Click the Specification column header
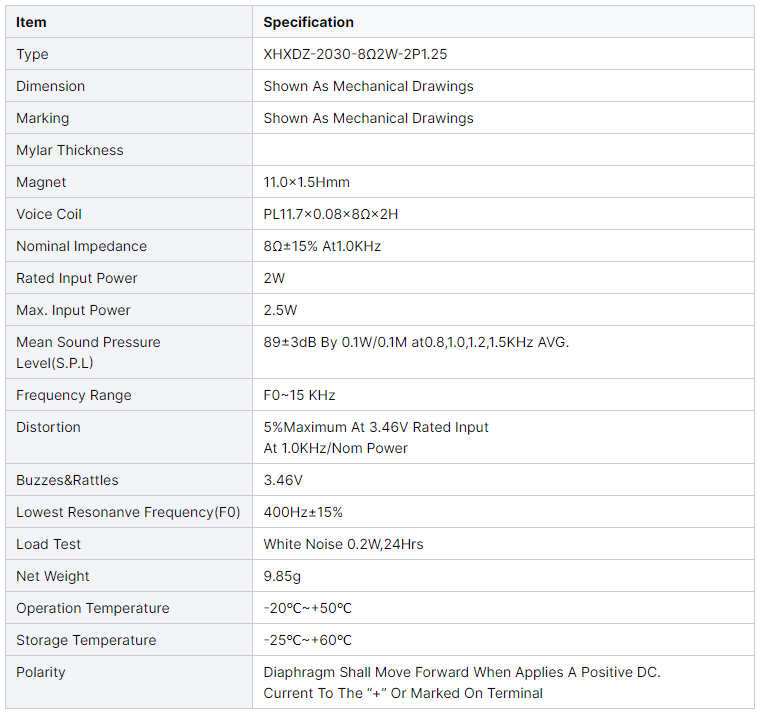Screen dimensions: 760x715 point(308,22)
